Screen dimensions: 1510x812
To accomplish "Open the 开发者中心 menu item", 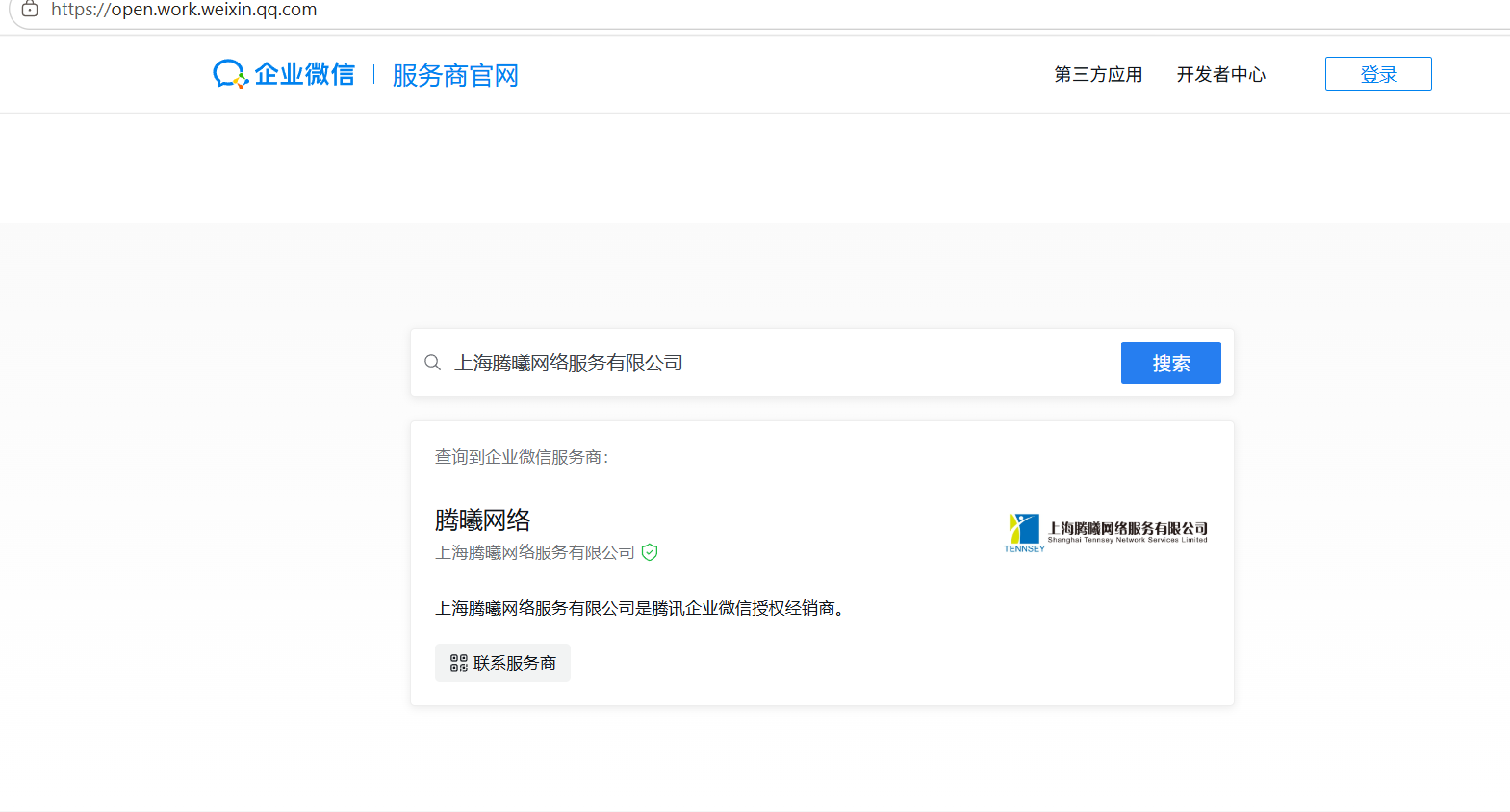I will 1220,74.
